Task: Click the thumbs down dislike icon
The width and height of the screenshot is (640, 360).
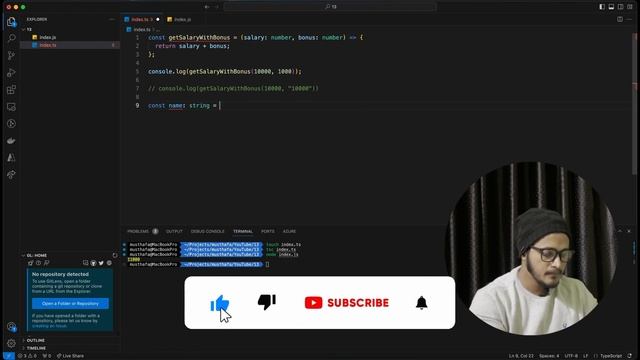Action: 267,302
